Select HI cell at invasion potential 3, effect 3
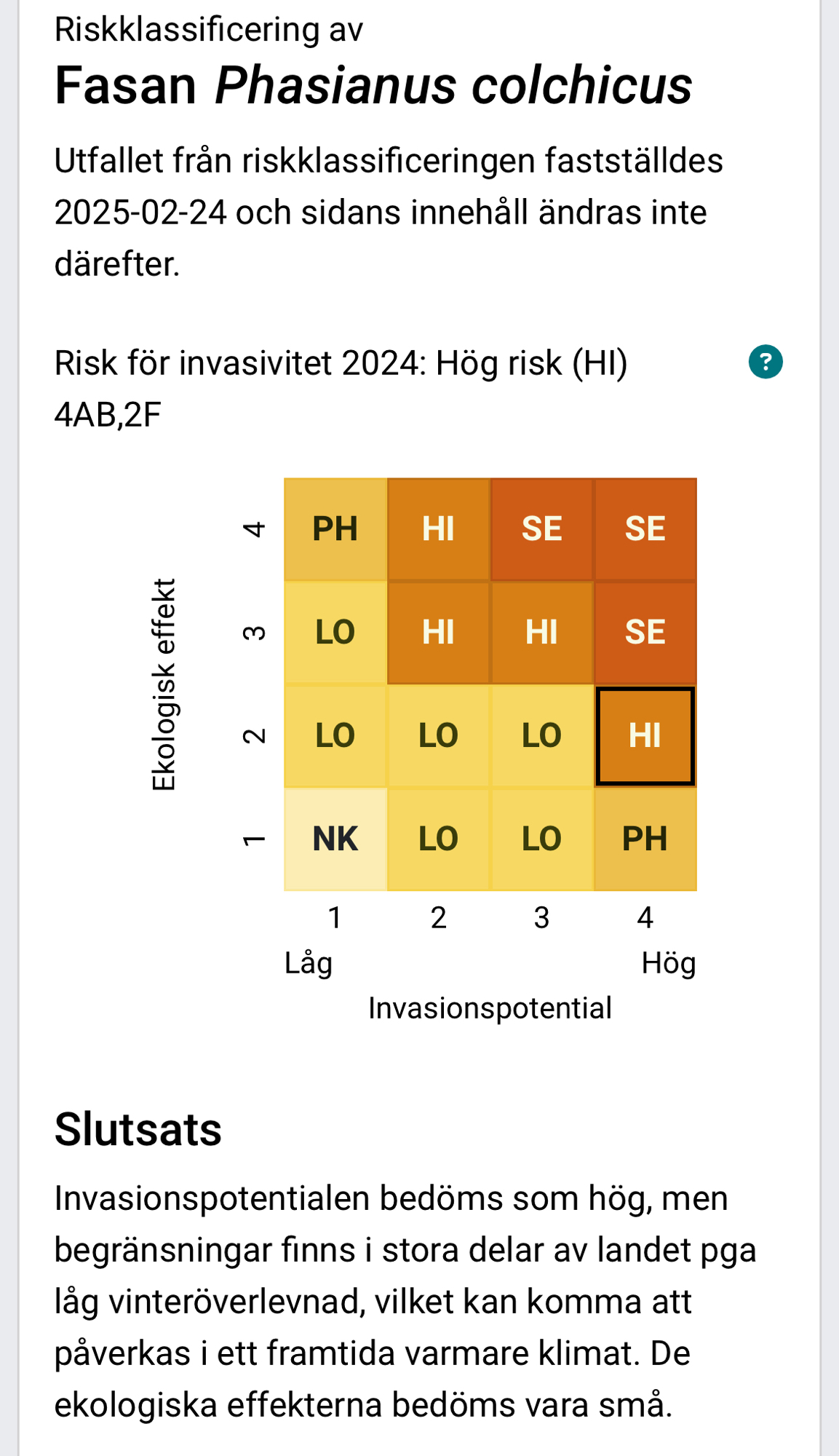 541,632
